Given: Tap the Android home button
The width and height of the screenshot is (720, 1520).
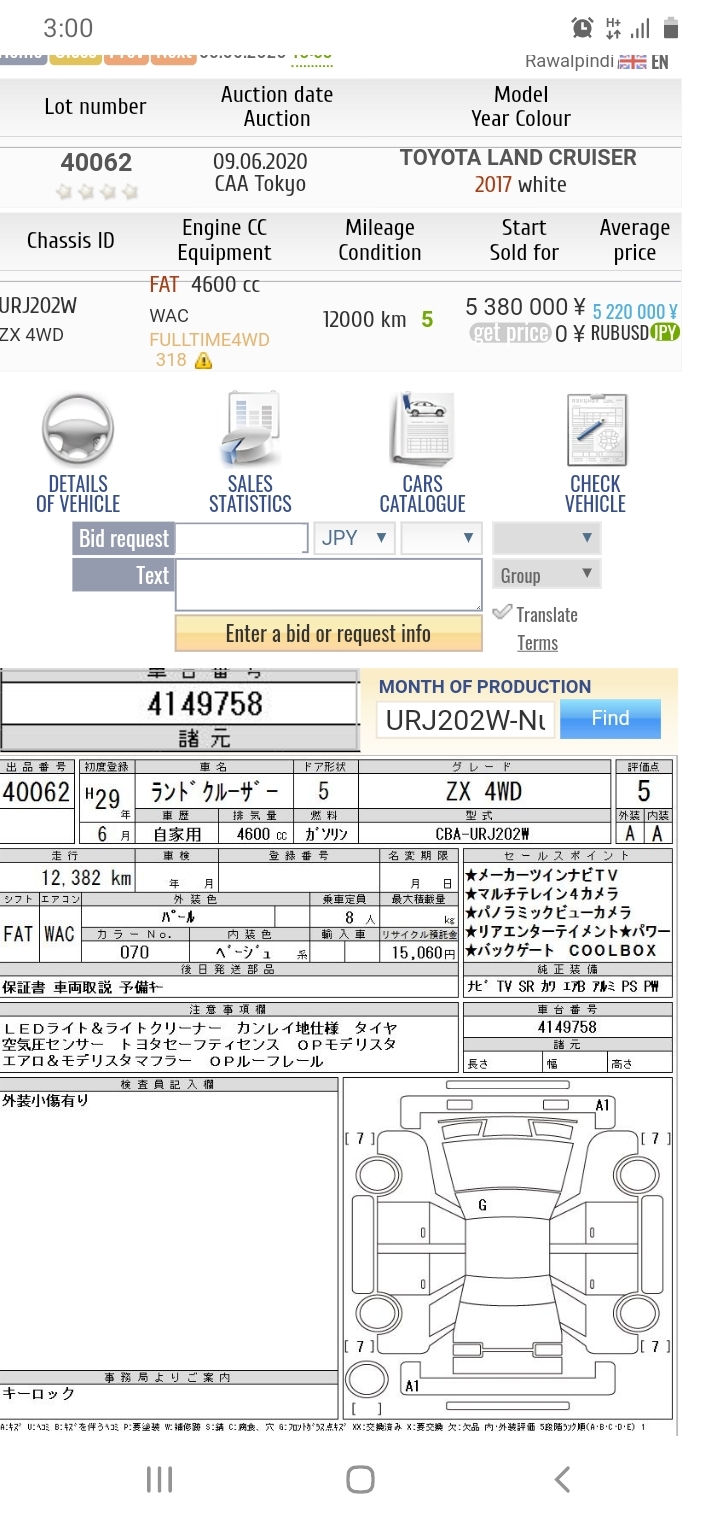Looking at the screenshot, I should [360, 1479].
